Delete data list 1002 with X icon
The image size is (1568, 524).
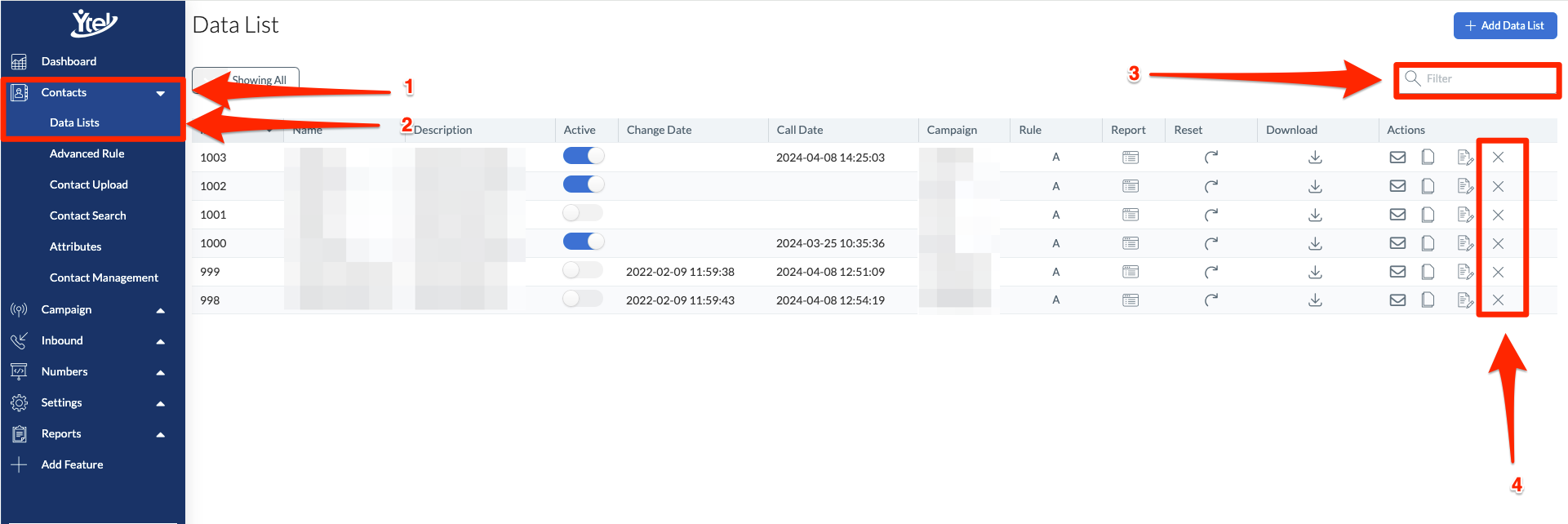click(1498, 186)
